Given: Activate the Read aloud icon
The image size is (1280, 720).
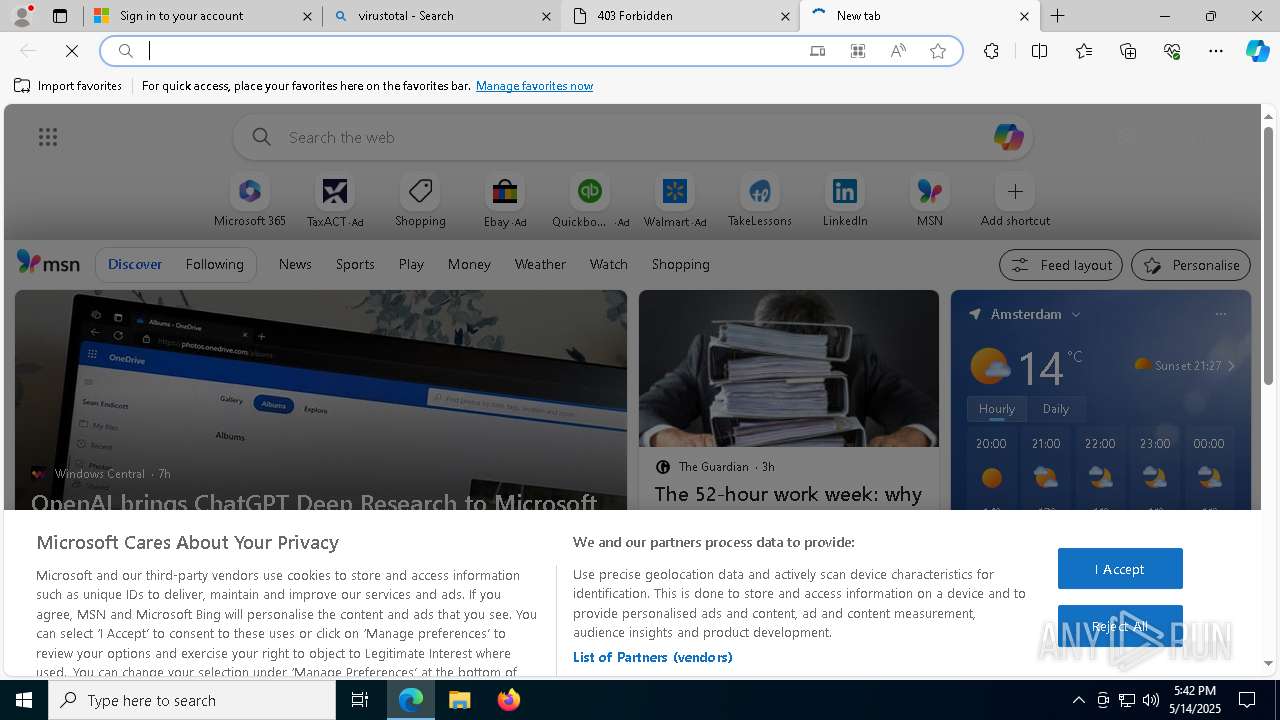Looking at the screenshot, I should click(x=898, y=51).
